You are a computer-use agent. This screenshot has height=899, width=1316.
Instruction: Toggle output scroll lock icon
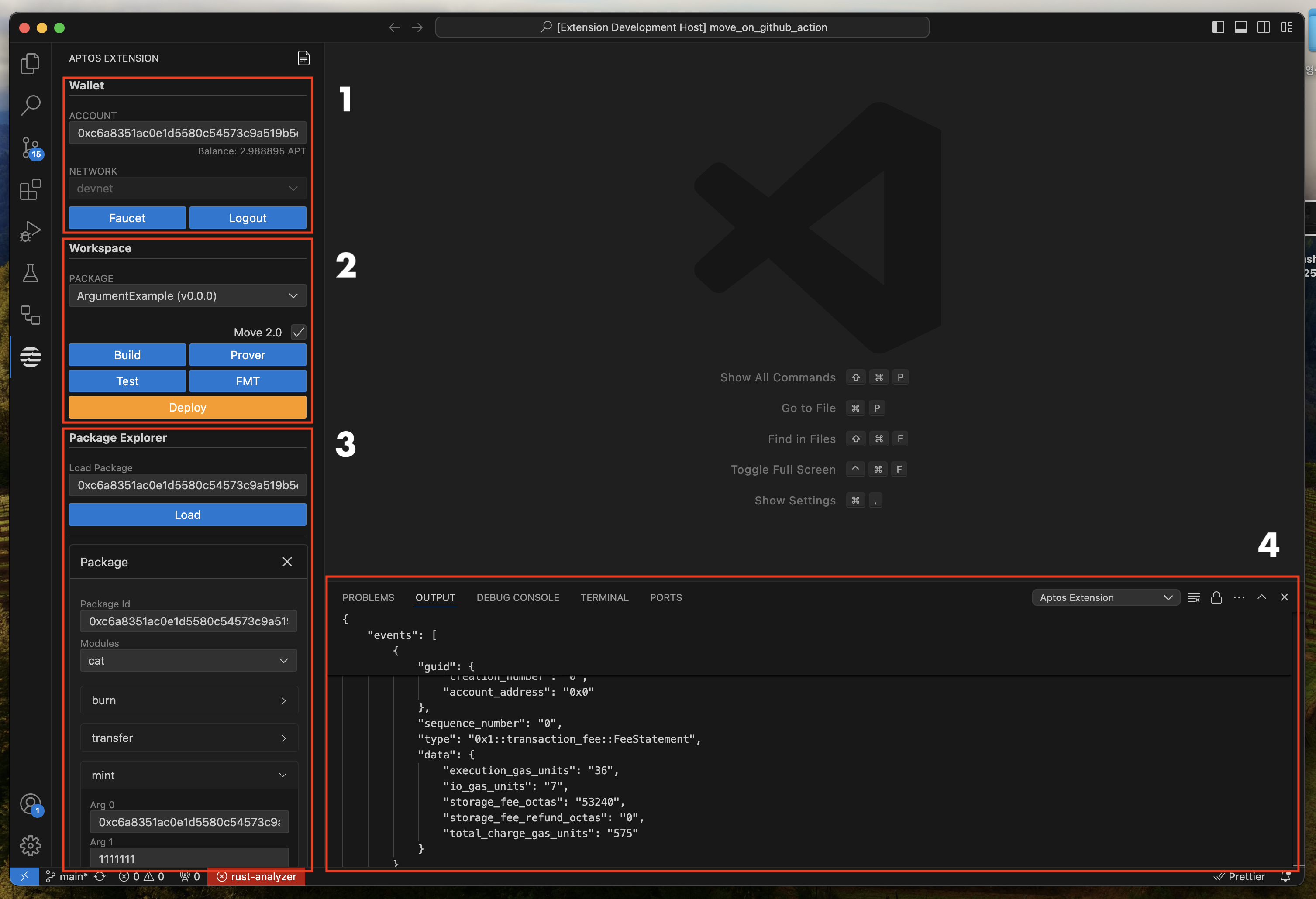(x=1216, y=597)
